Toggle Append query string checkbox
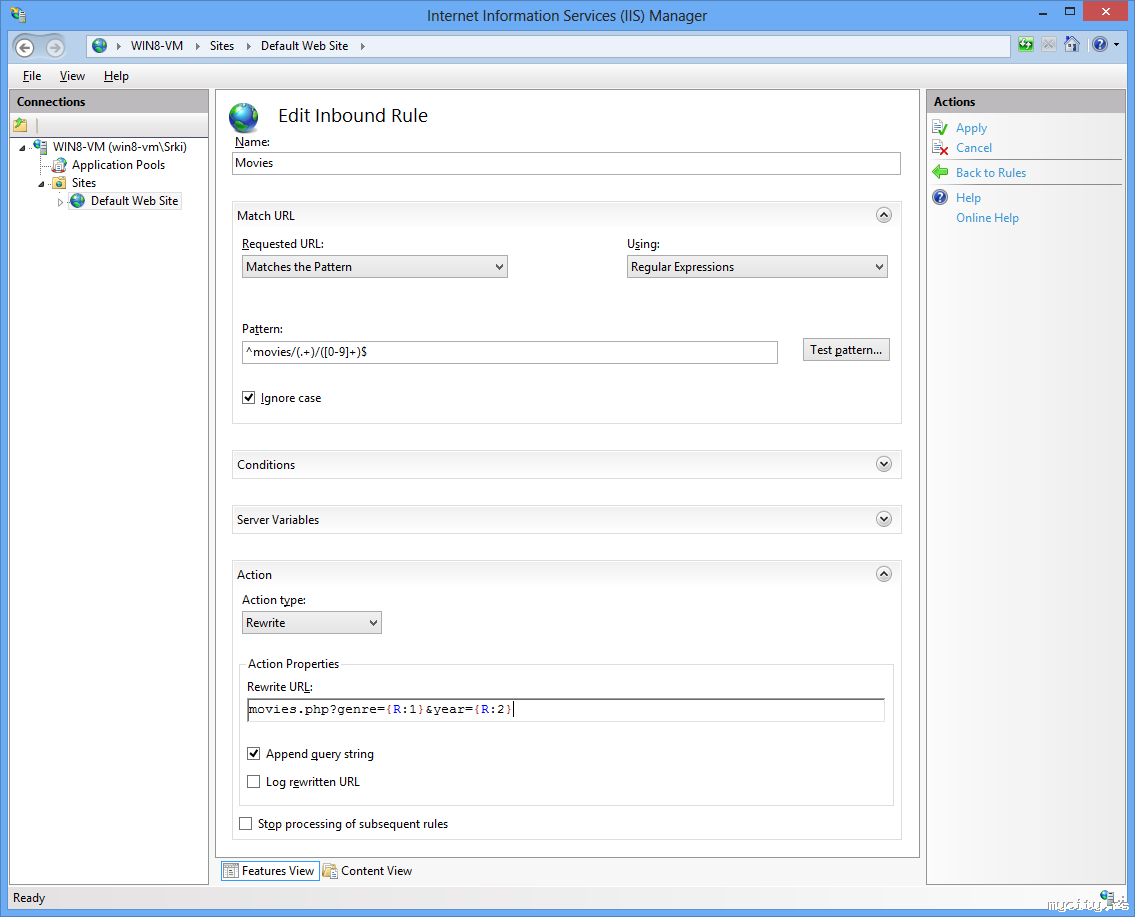Image resolution: width=1135 pixels, height=917 pixels. point(253,753)
